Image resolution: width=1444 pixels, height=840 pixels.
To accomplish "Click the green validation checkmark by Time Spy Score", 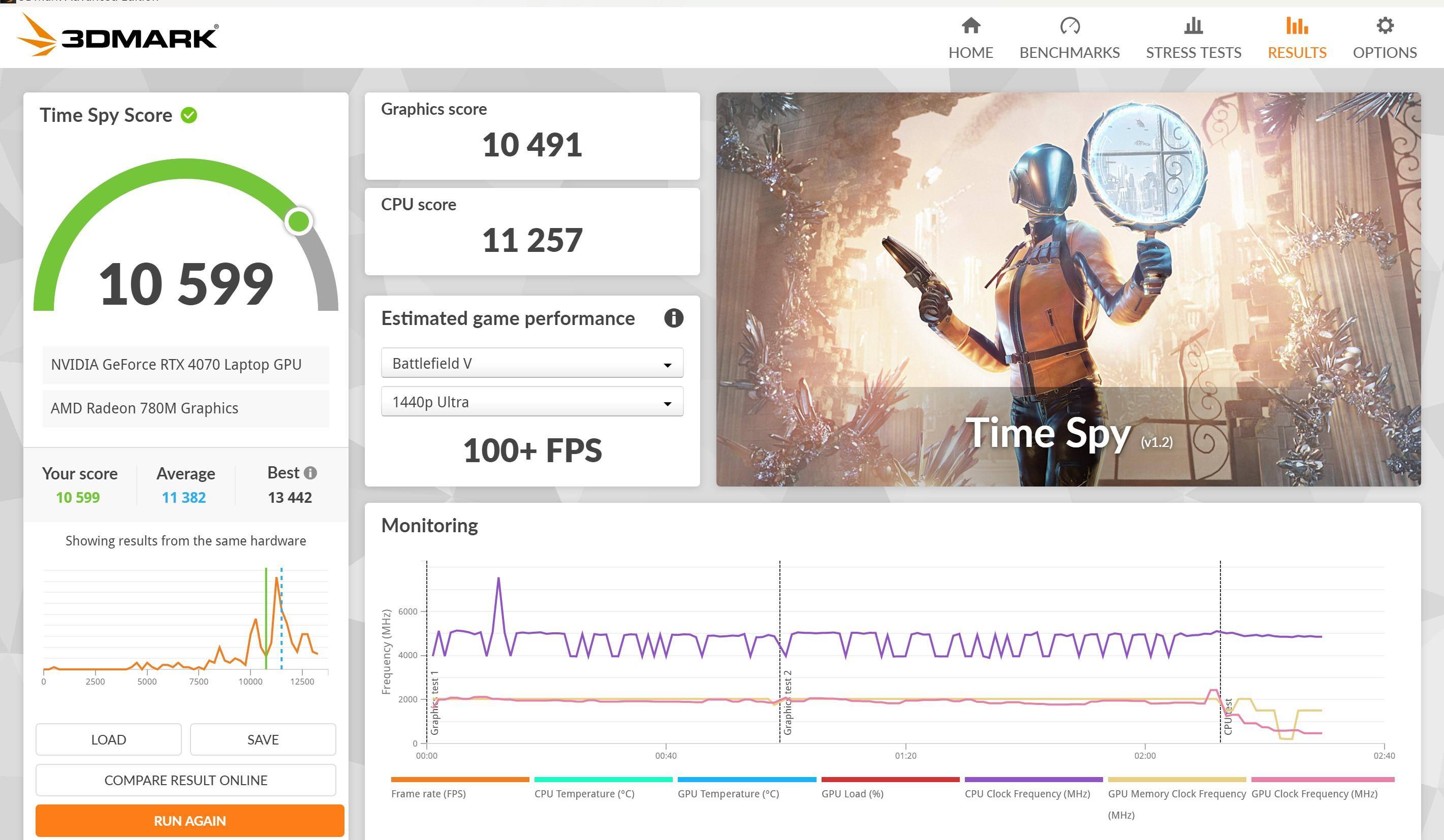I will click(189, 115).
